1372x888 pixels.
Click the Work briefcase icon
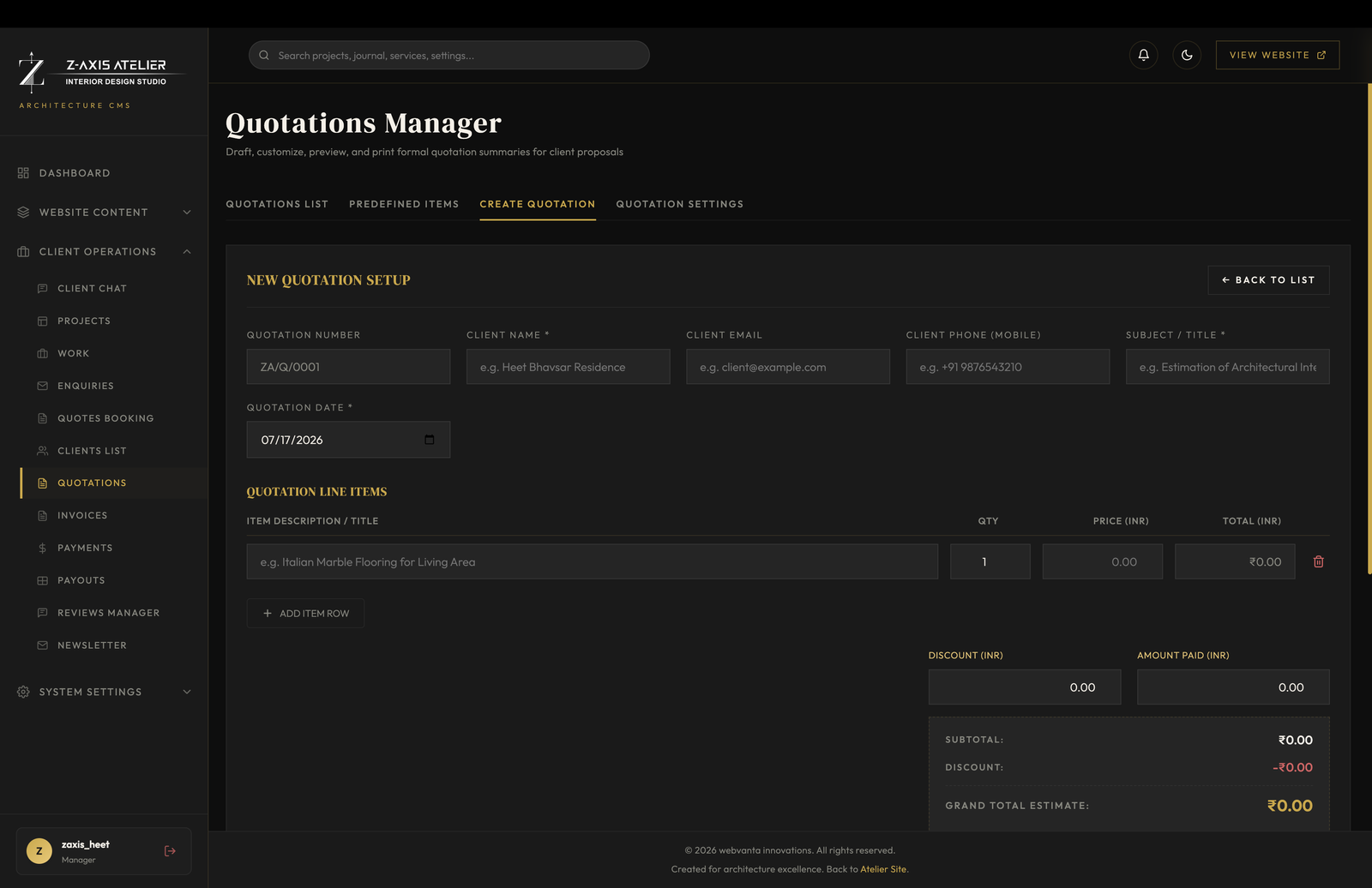click(x=43, y=354)
